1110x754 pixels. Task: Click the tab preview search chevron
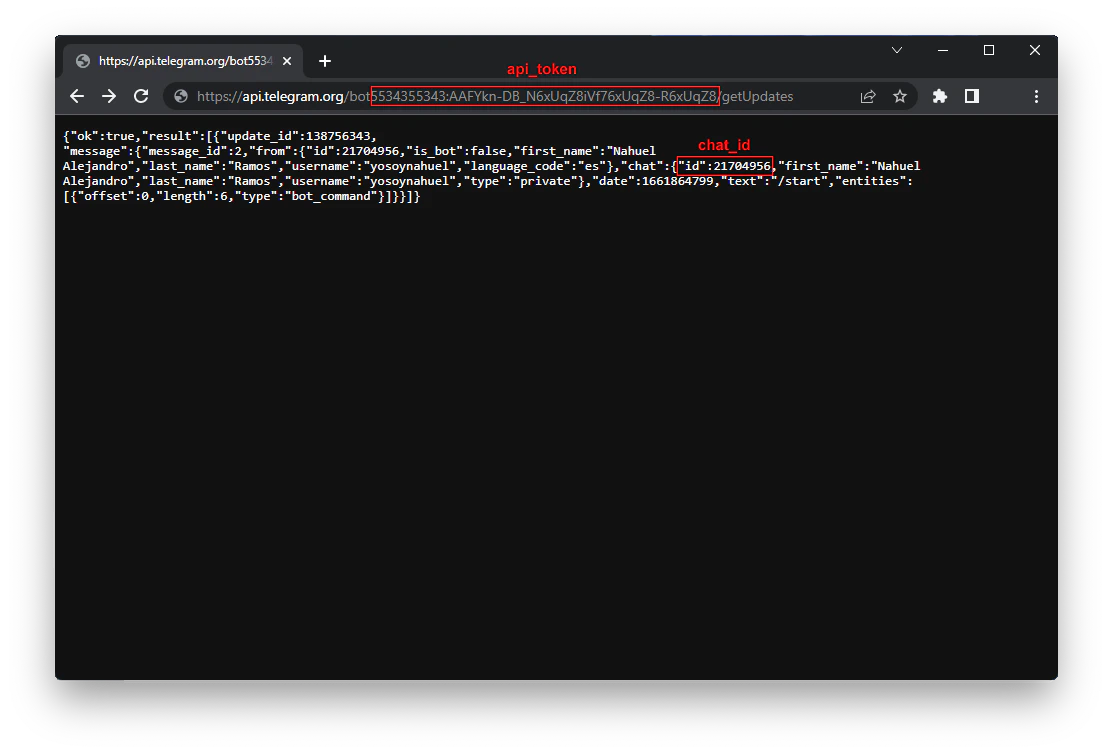point(897,50)
